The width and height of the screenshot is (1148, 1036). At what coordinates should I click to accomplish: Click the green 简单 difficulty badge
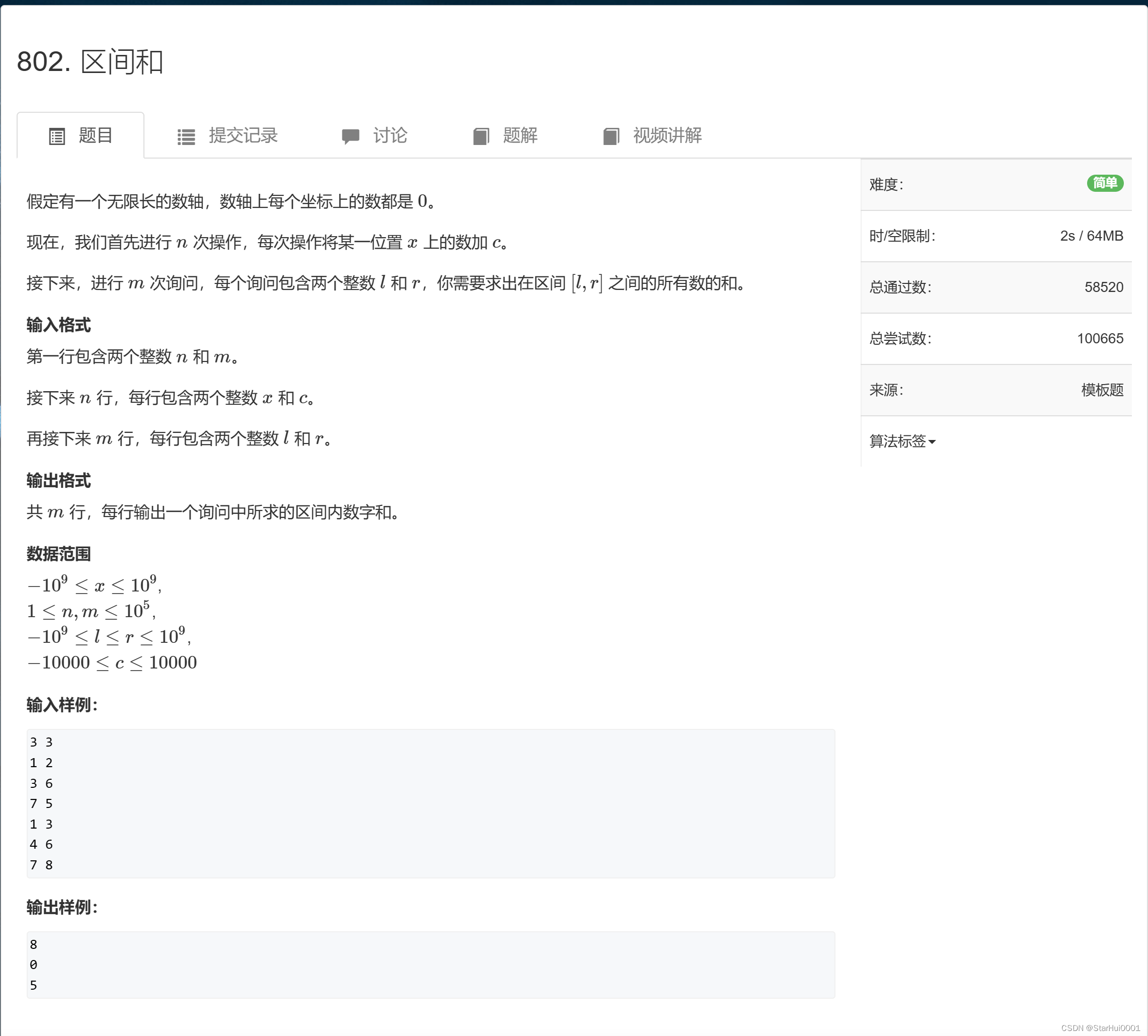click(1104, 183)
